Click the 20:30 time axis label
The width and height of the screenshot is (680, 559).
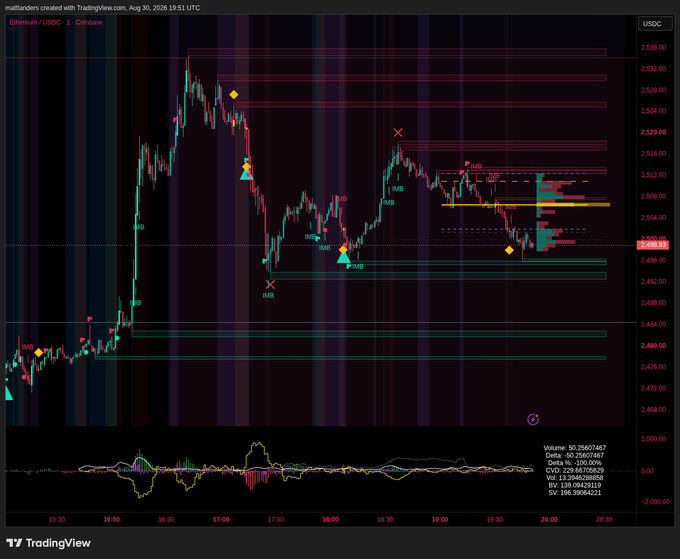point(604,519)
